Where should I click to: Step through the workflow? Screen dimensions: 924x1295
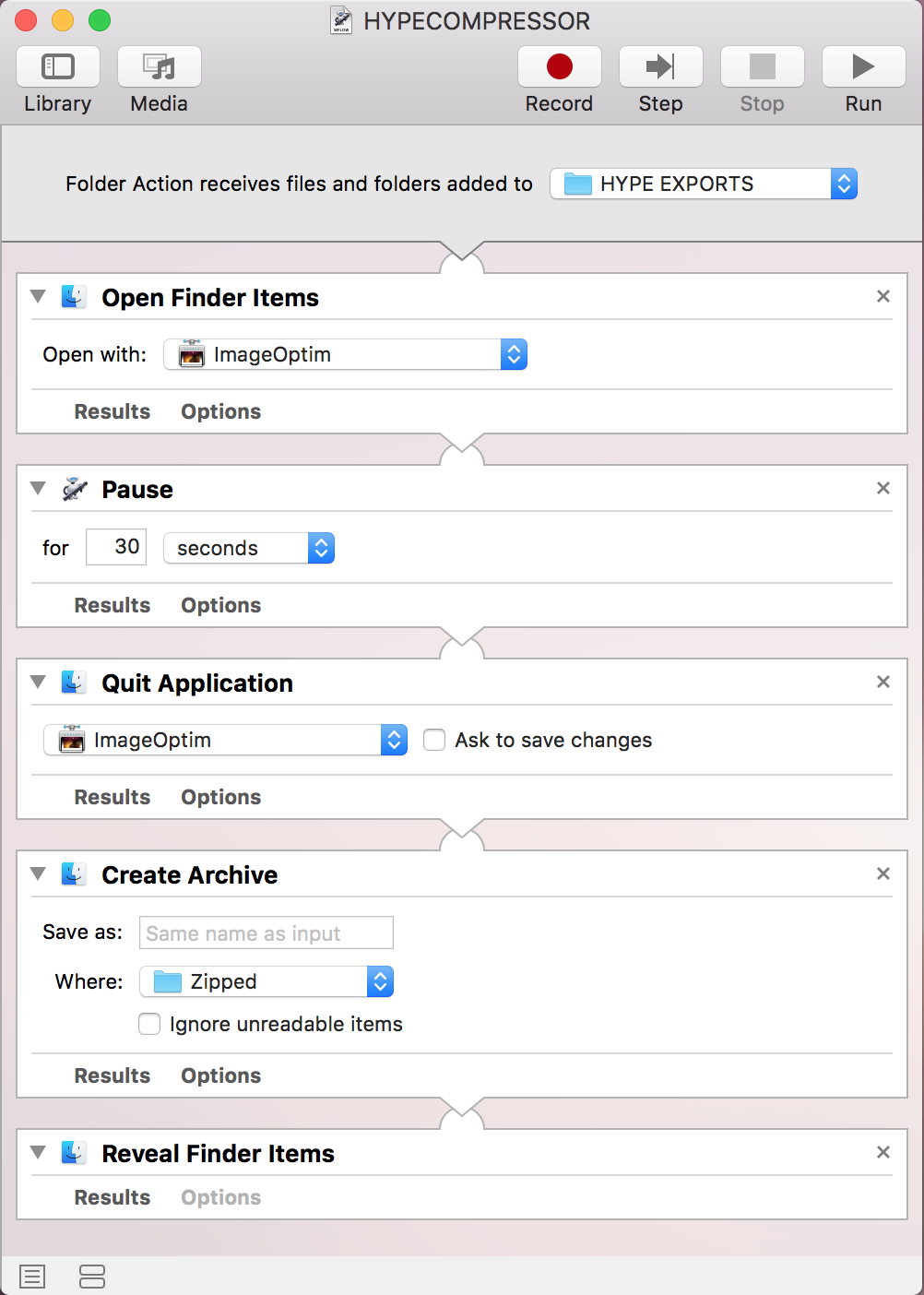click(x=660, y=66)
